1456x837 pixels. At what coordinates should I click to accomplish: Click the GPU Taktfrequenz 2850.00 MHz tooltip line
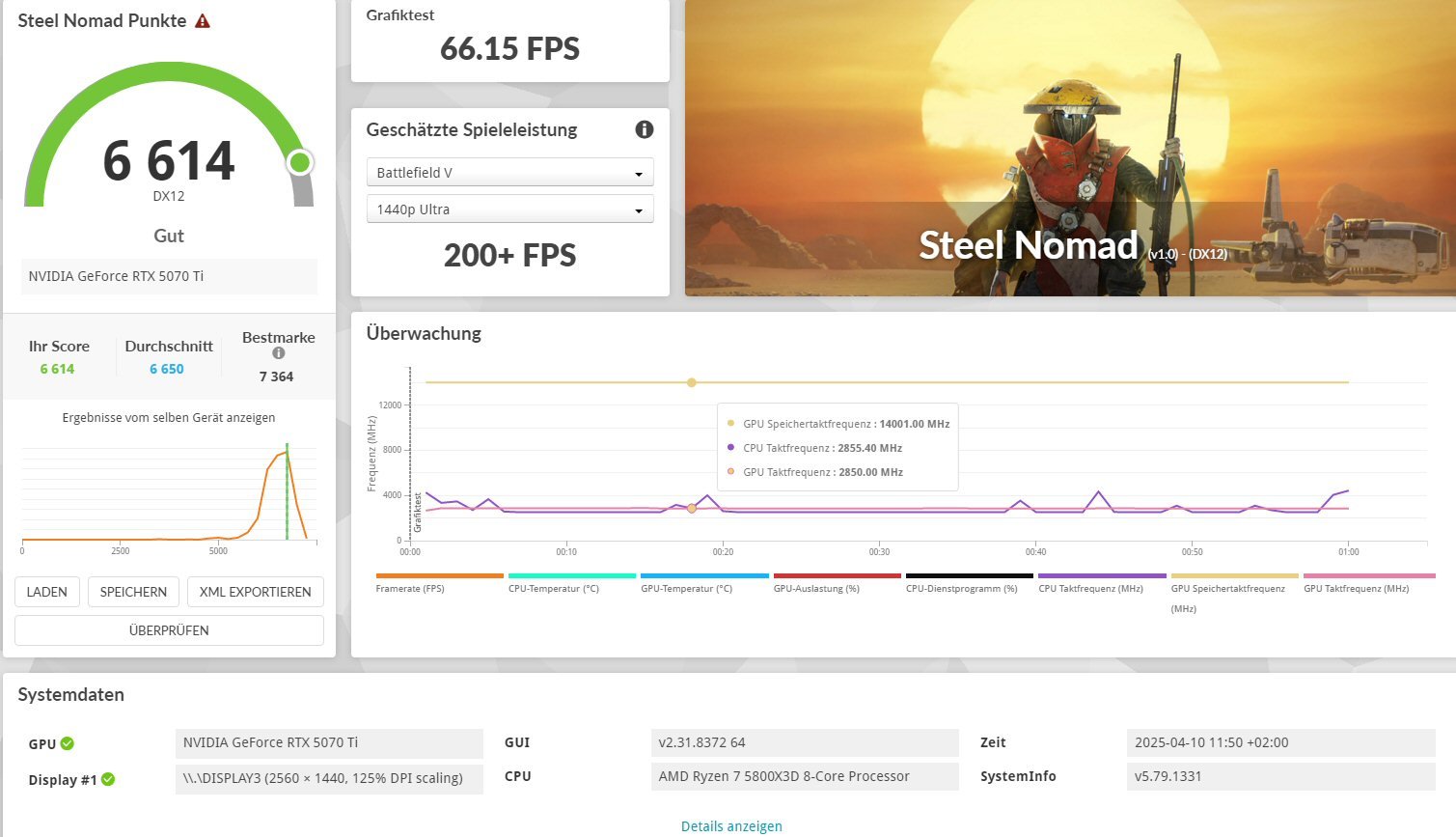814,472
